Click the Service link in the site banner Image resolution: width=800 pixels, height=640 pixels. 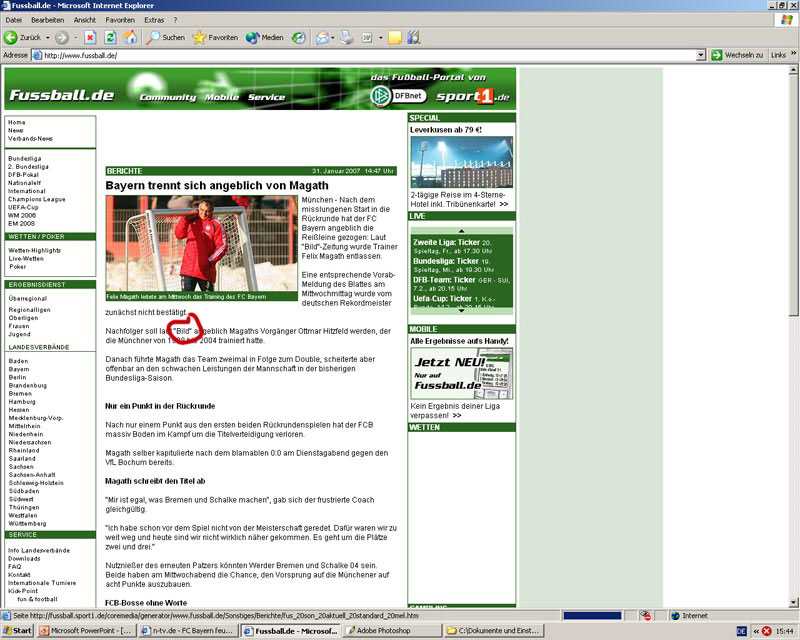(266, 97)
